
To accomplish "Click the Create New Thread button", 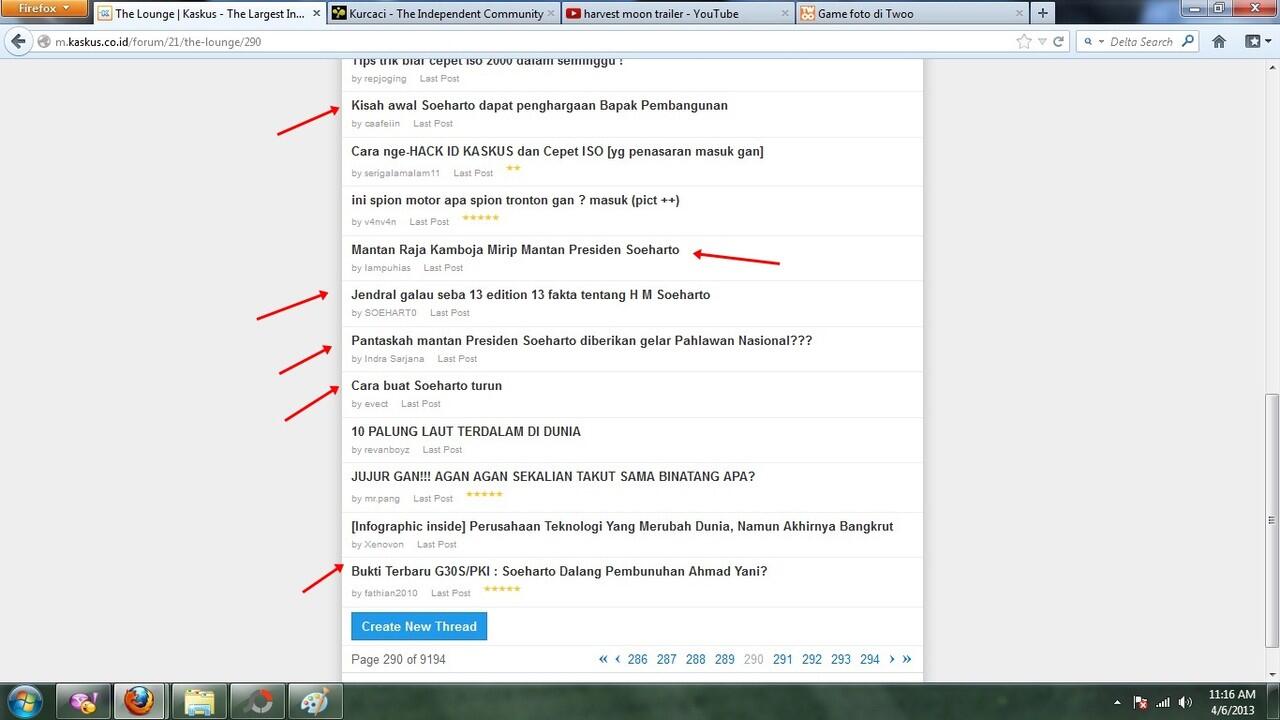I will (x=419, y=626).
